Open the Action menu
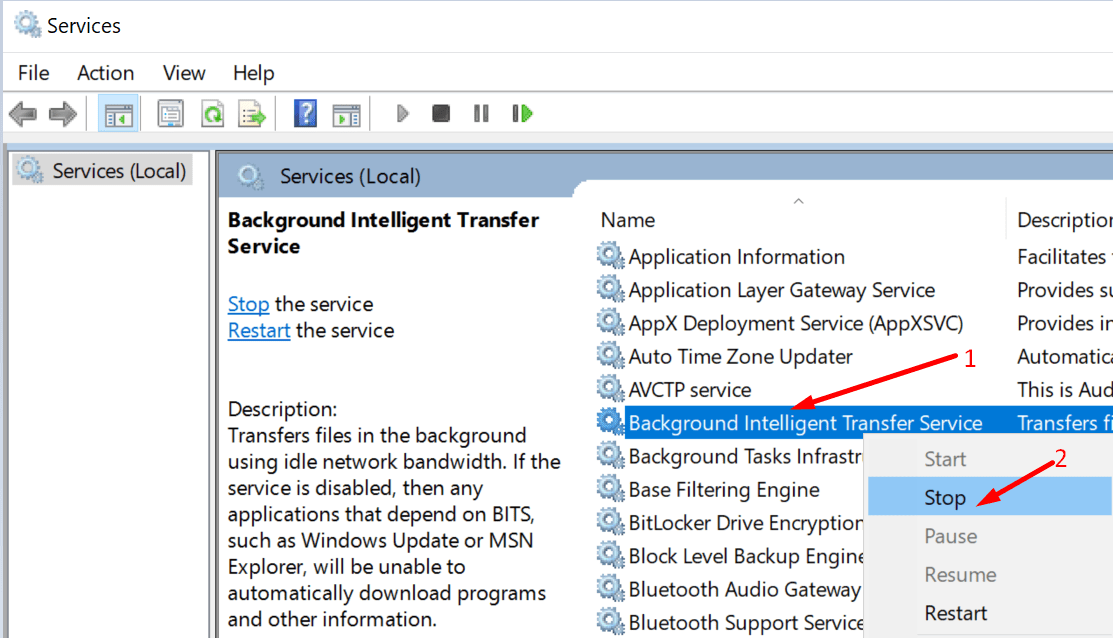Image resolution: width=1113 pixels, height=638 pixels. click(105, 73)
